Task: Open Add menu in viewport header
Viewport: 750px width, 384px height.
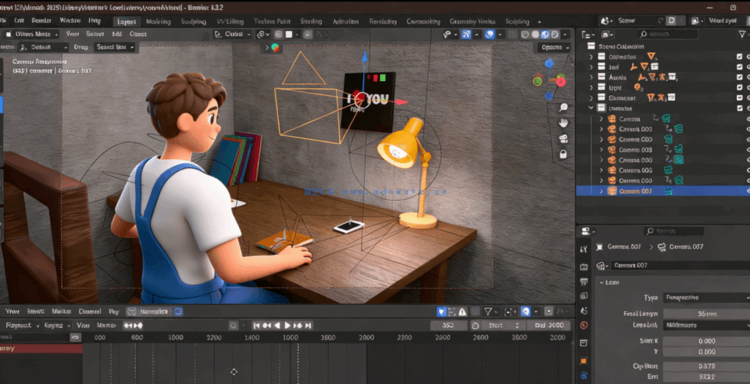Action: click(117, 34)
